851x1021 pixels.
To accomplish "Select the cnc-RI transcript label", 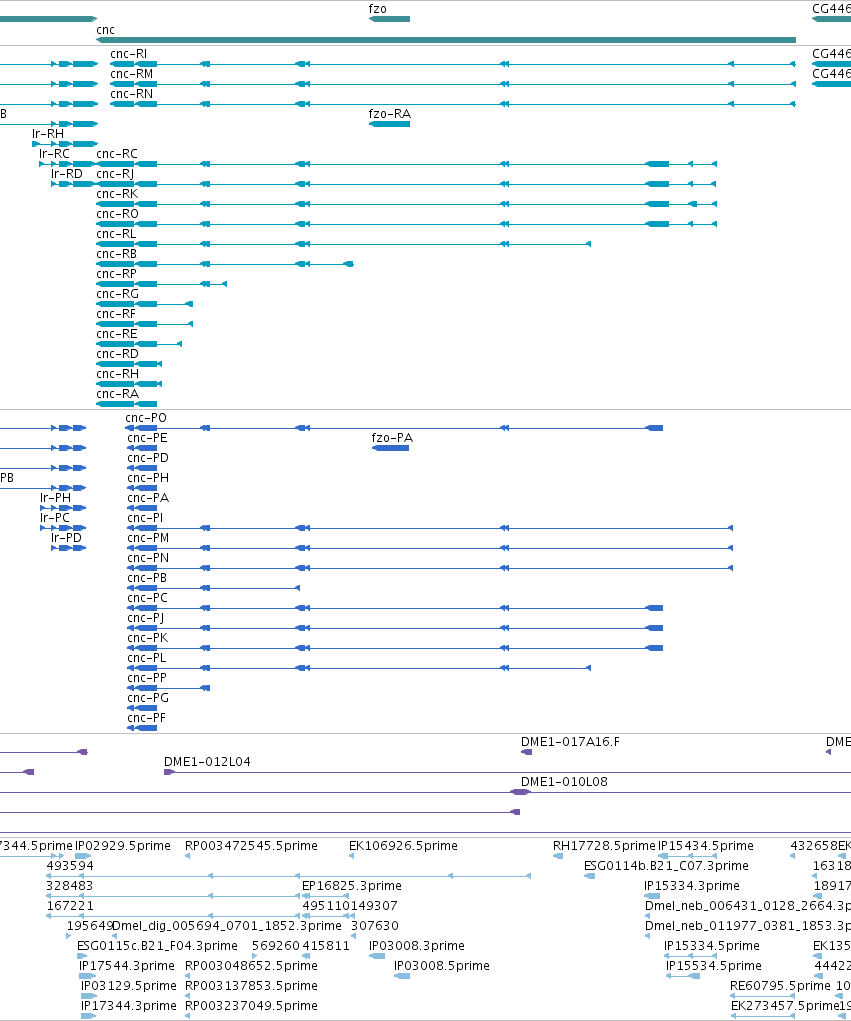I will coord(129,54).
